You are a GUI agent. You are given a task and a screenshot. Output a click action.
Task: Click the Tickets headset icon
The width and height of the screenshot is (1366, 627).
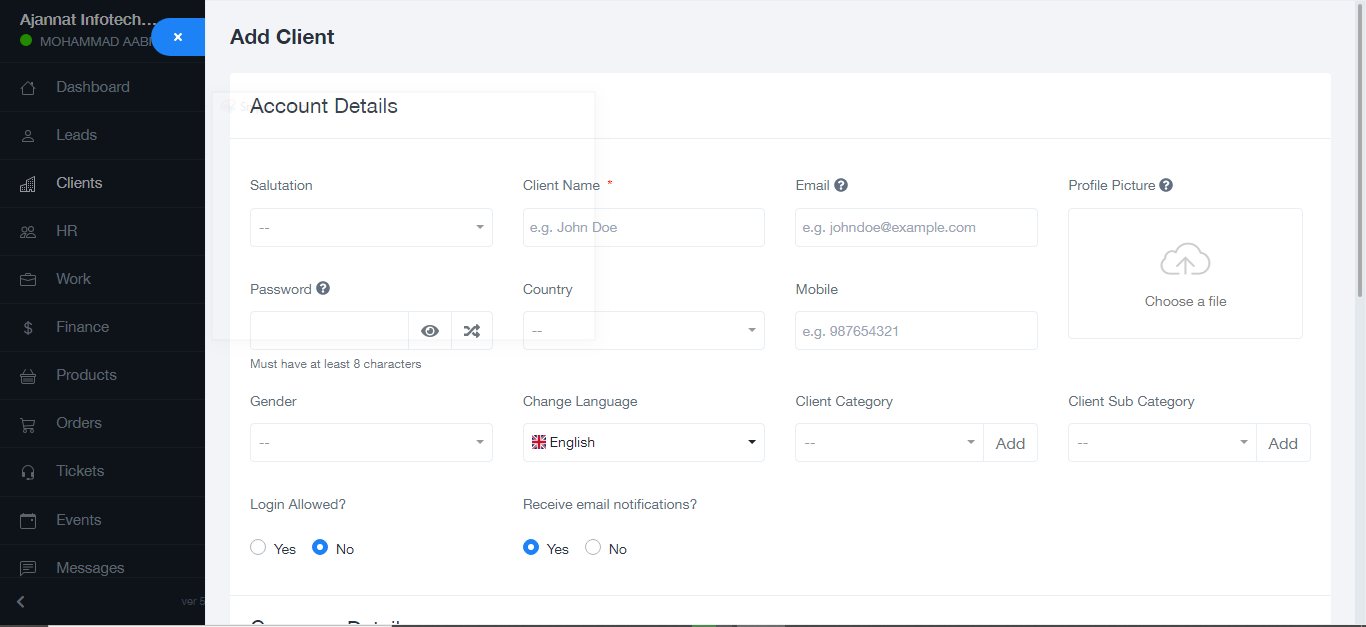coord(28,472)
